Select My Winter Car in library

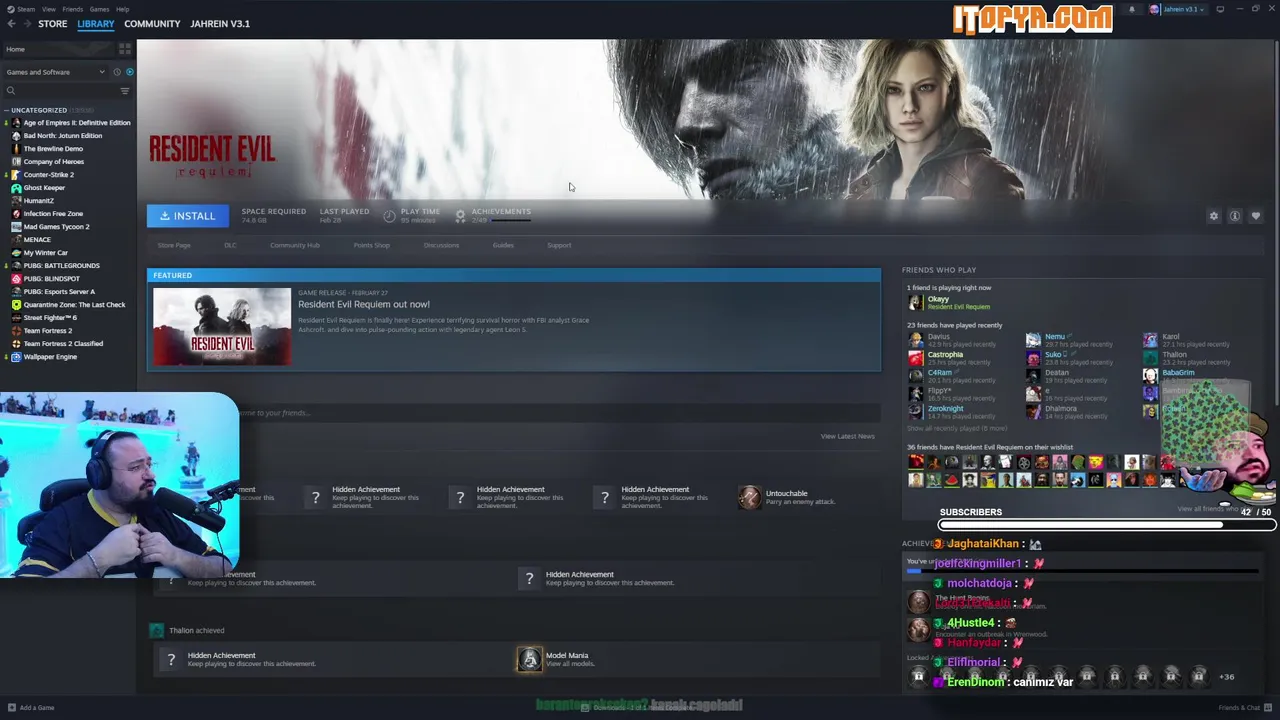(x=46, y=253)
